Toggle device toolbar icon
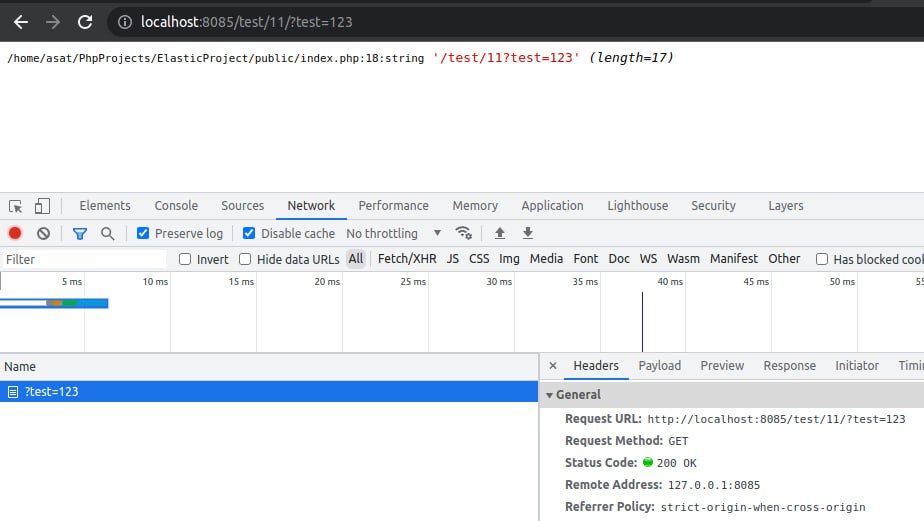The height and width of the screenshot is (521, 924). (42, 206)
